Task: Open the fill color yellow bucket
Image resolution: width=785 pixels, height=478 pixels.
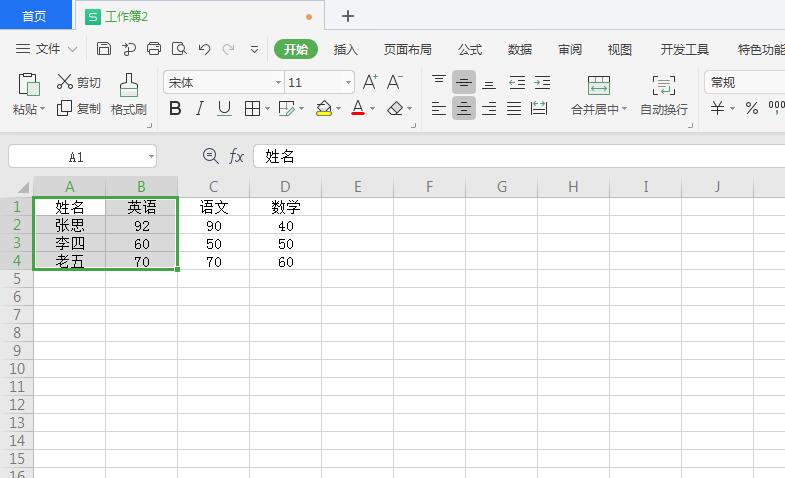Action: [x=324, y=108]
